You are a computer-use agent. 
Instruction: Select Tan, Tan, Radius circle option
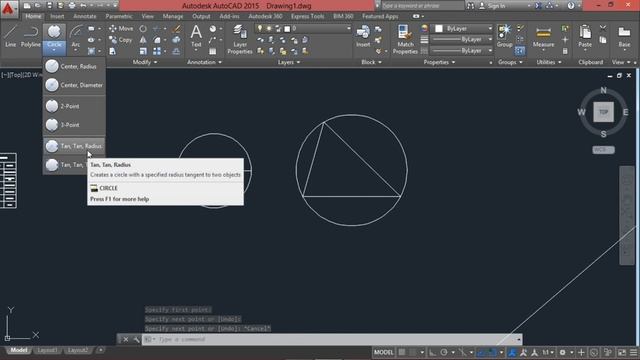pyautogui.click(x=74, y=146)
